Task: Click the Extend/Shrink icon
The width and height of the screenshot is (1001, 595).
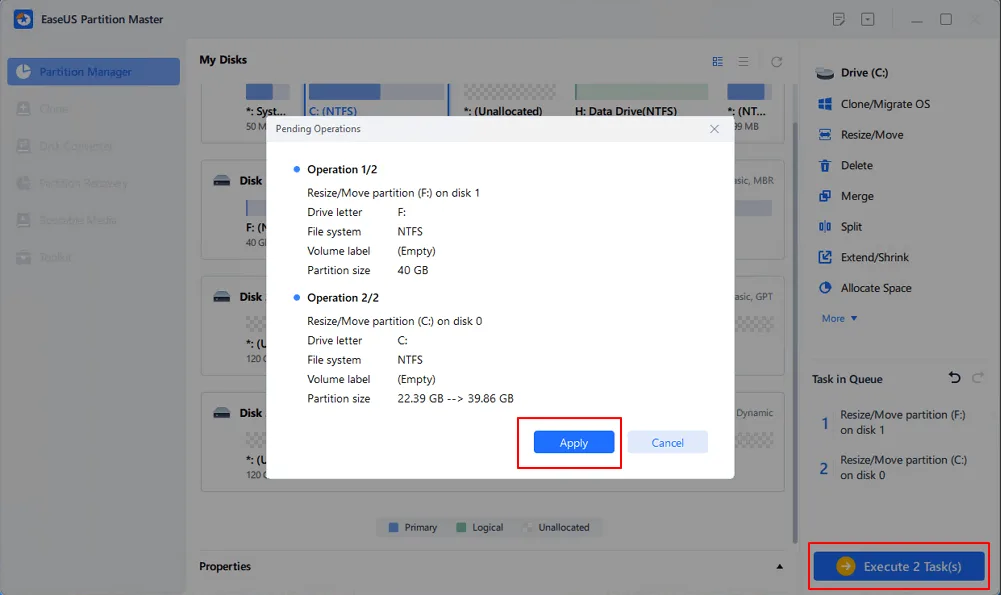Action: click(825, 257)
